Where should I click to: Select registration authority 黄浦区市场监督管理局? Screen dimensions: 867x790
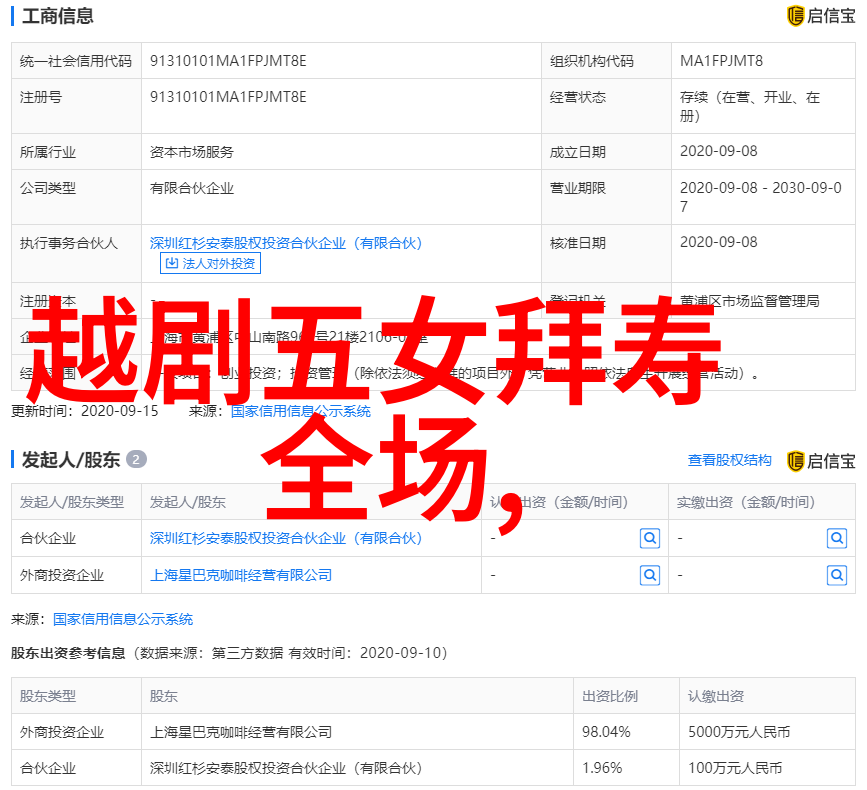point(749,301)
